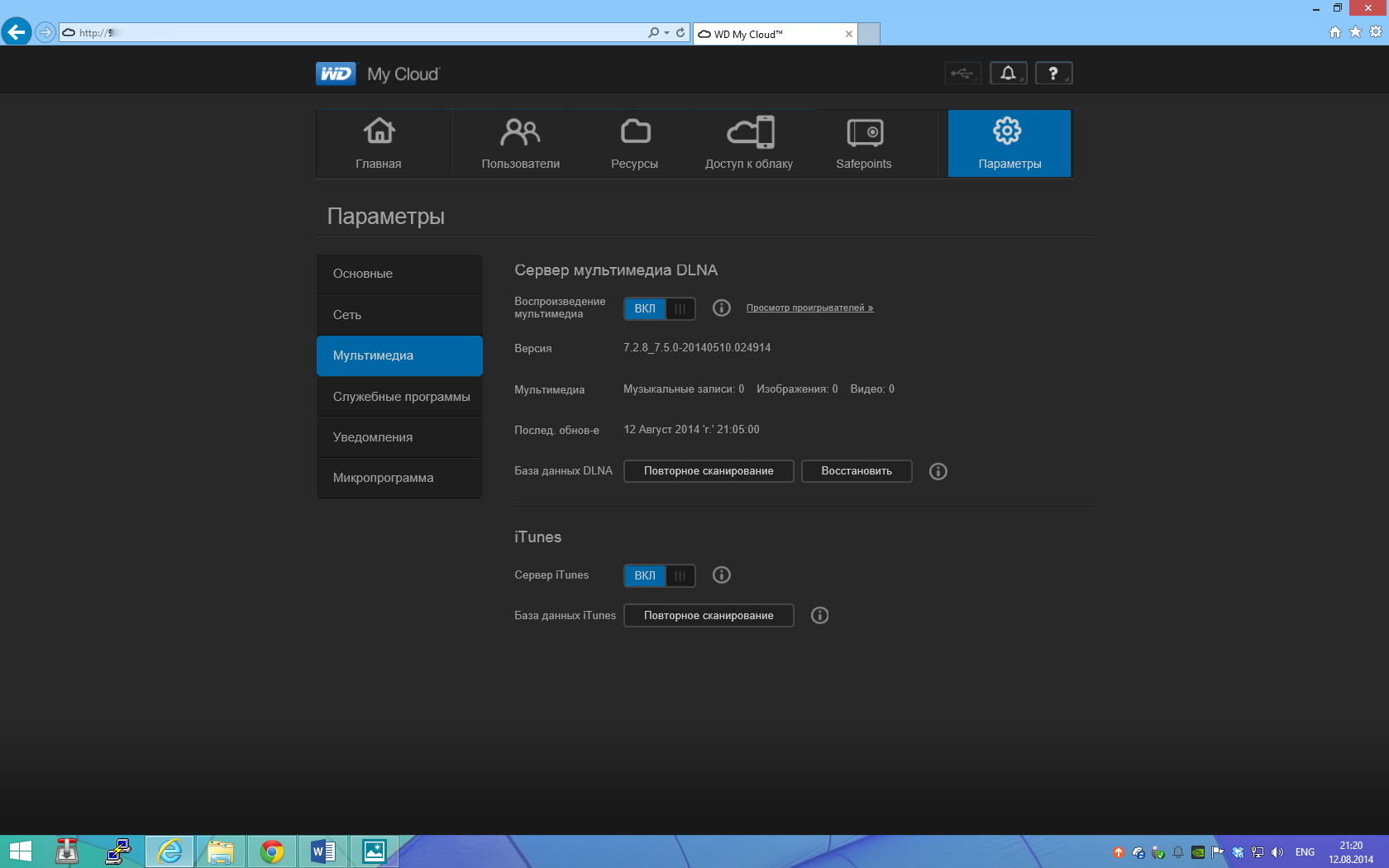The height and width of the screenshot is (868, 1389).
Task: Click the browser forward arrow
Action: pos(45,32)
